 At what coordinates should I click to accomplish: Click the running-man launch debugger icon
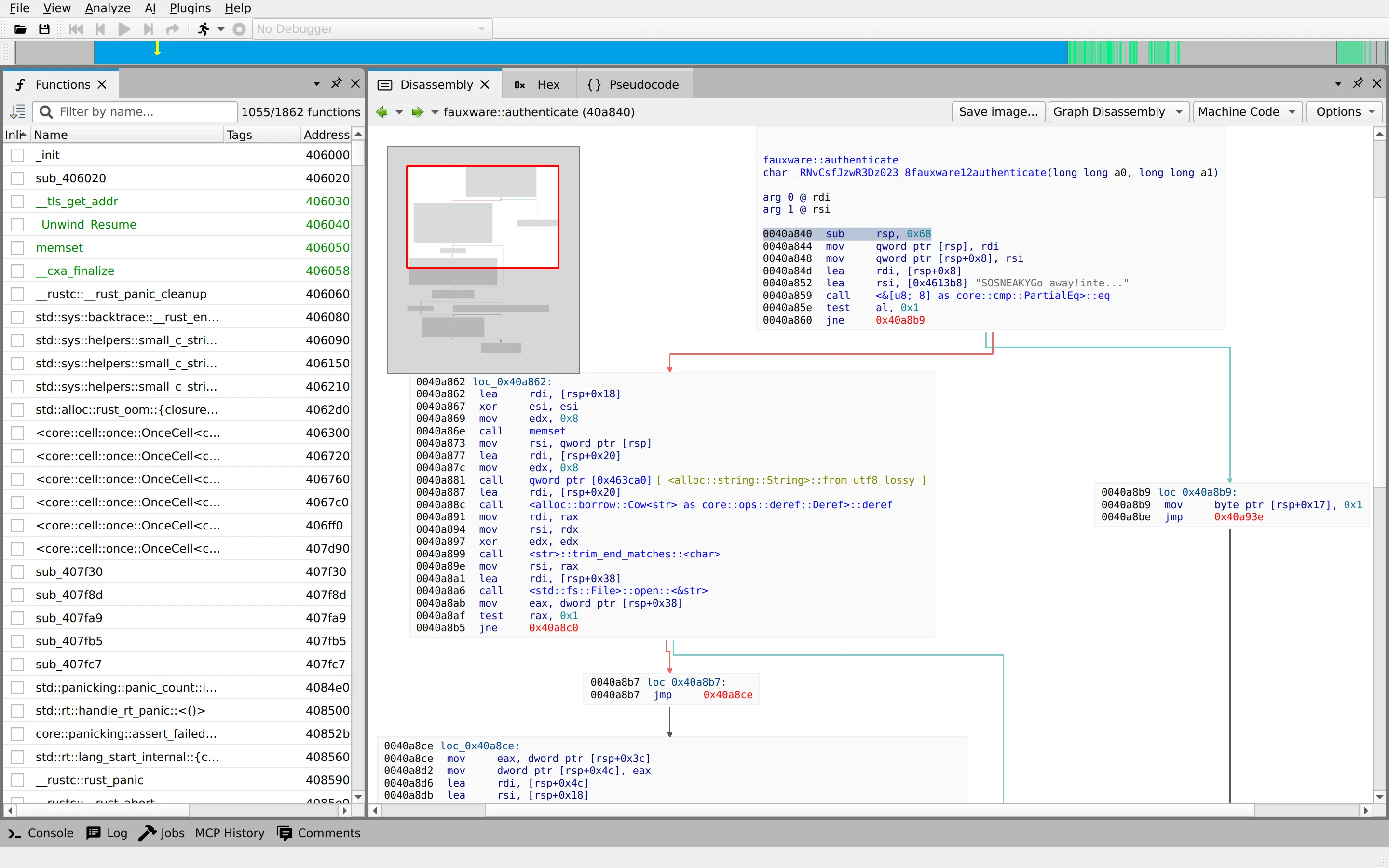204,29
